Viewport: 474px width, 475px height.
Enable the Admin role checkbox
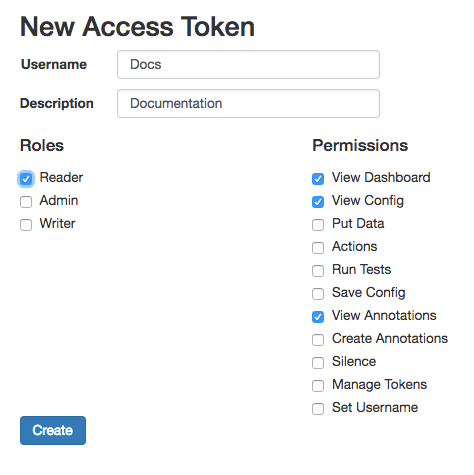click(26, 202)
